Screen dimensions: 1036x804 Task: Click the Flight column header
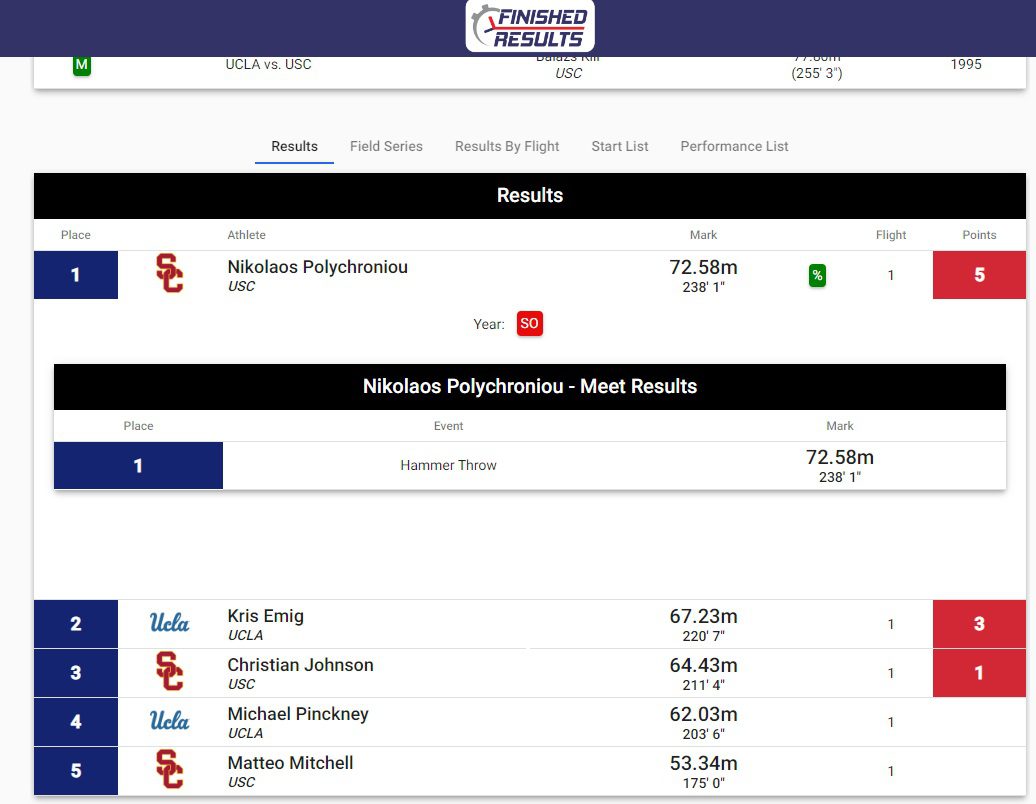point(891,235)
